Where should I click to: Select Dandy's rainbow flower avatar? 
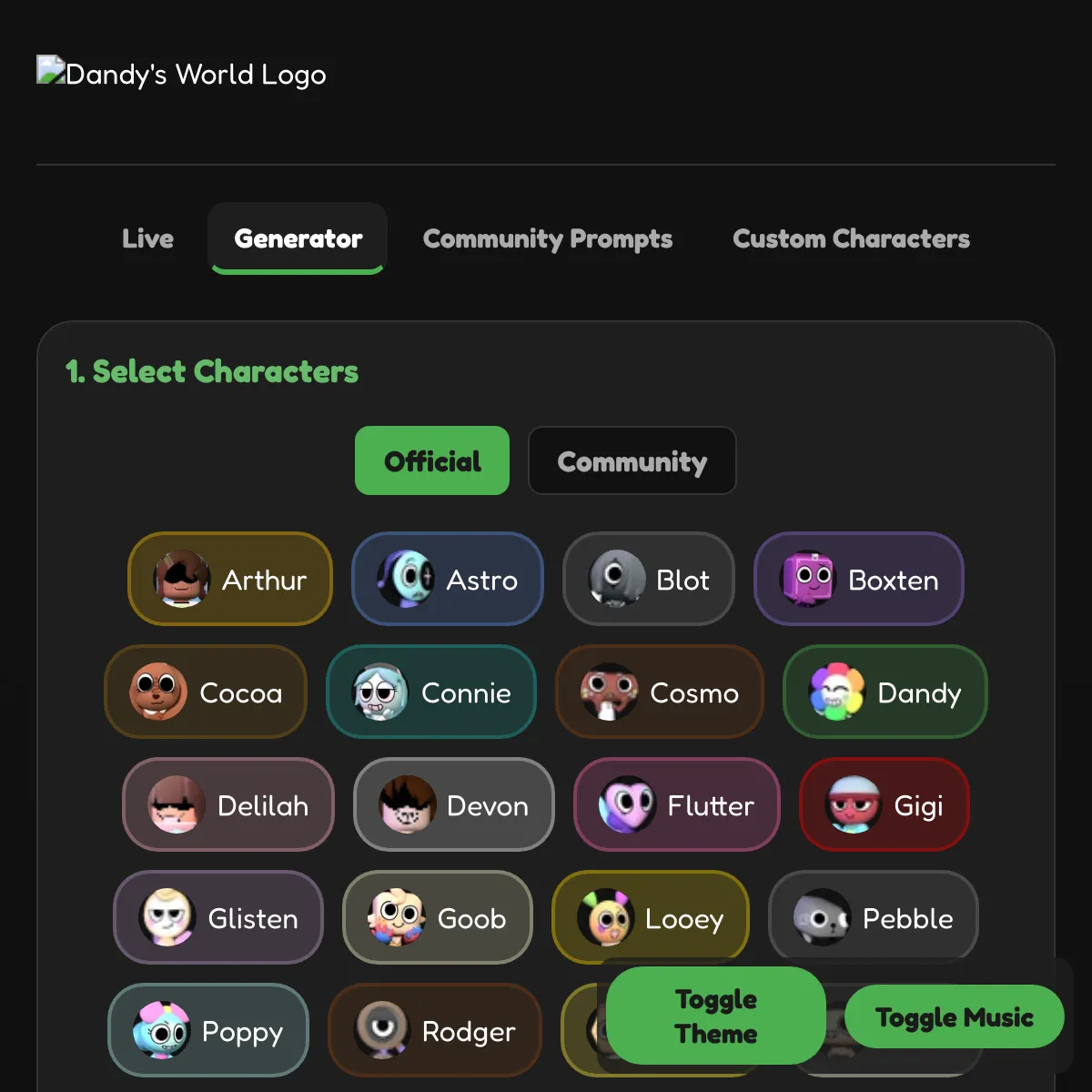click(837, 692)
